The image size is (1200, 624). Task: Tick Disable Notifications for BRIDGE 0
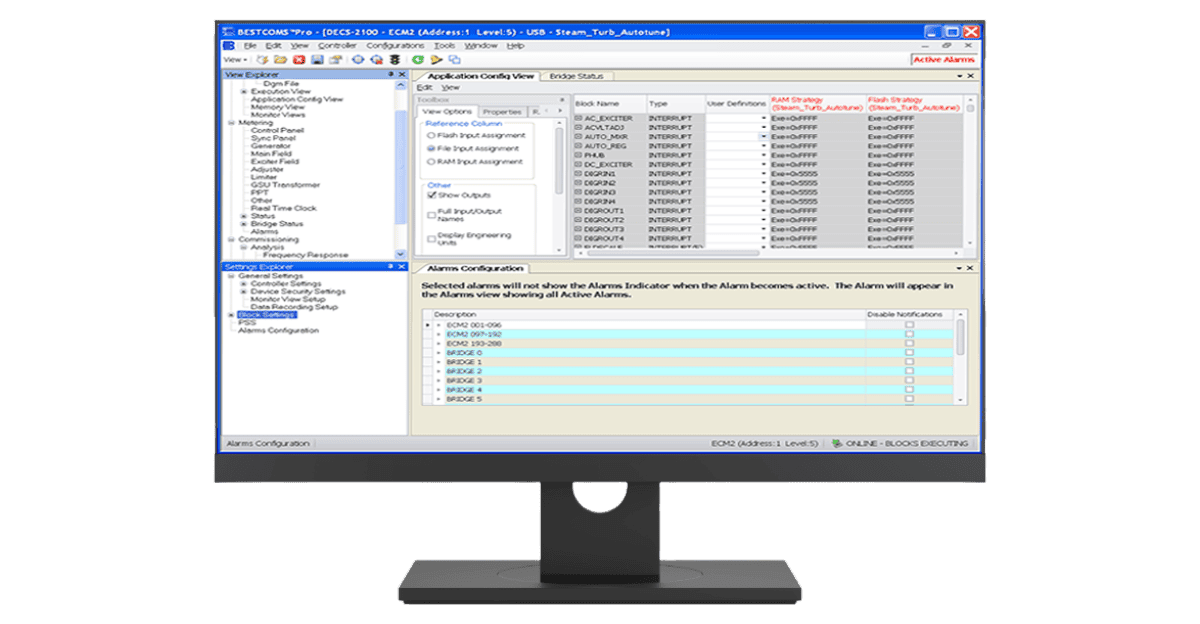tap(909, 353)
